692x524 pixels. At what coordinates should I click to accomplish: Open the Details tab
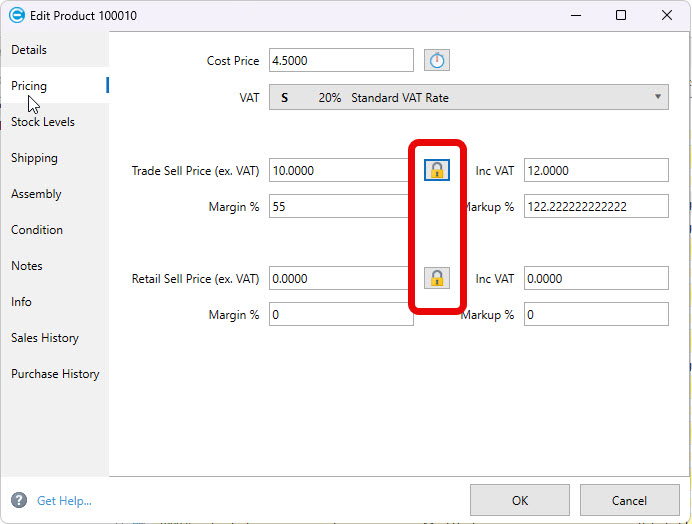point(29,50)
